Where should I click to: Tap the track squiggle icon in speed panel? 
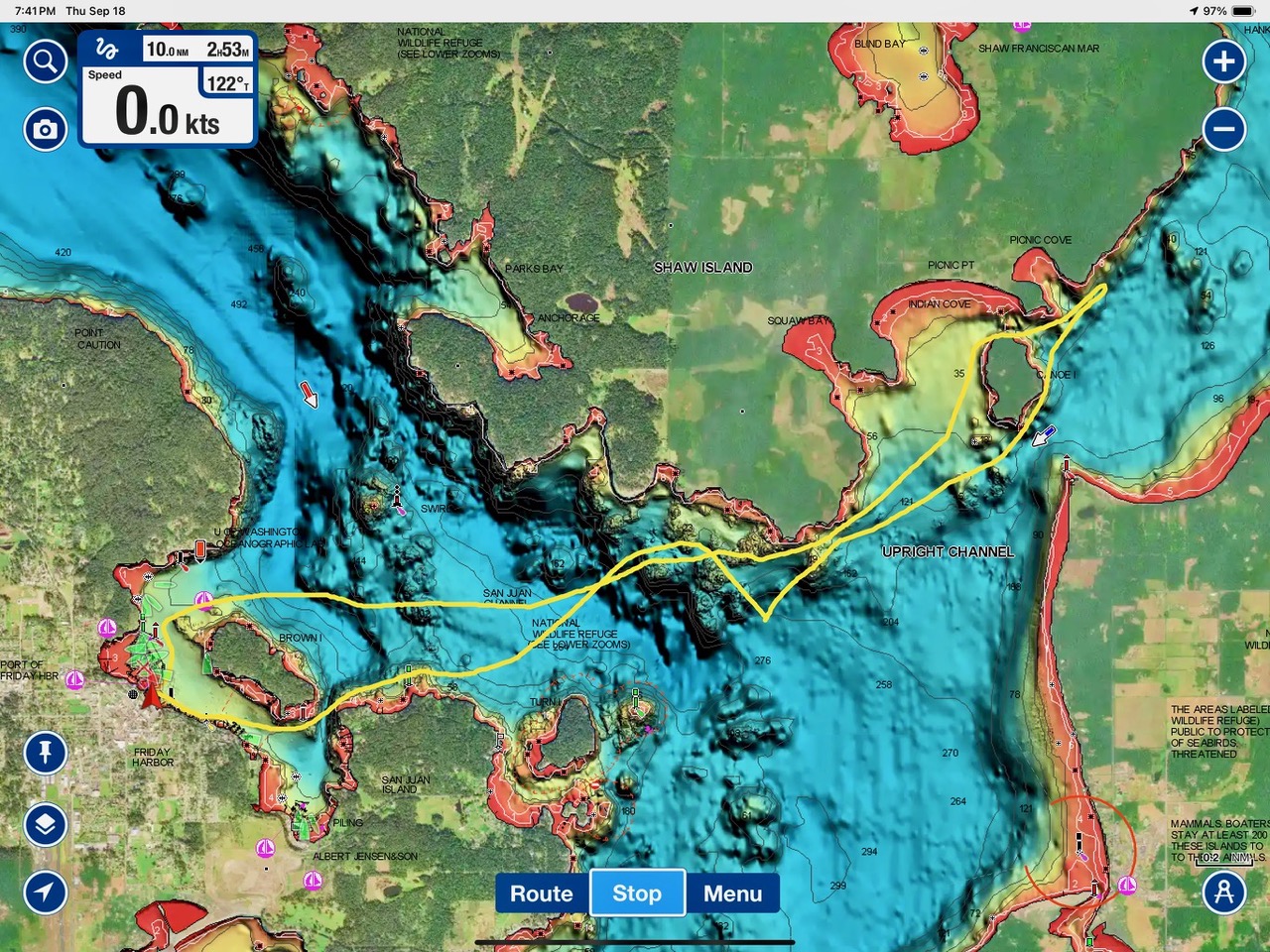107,50
